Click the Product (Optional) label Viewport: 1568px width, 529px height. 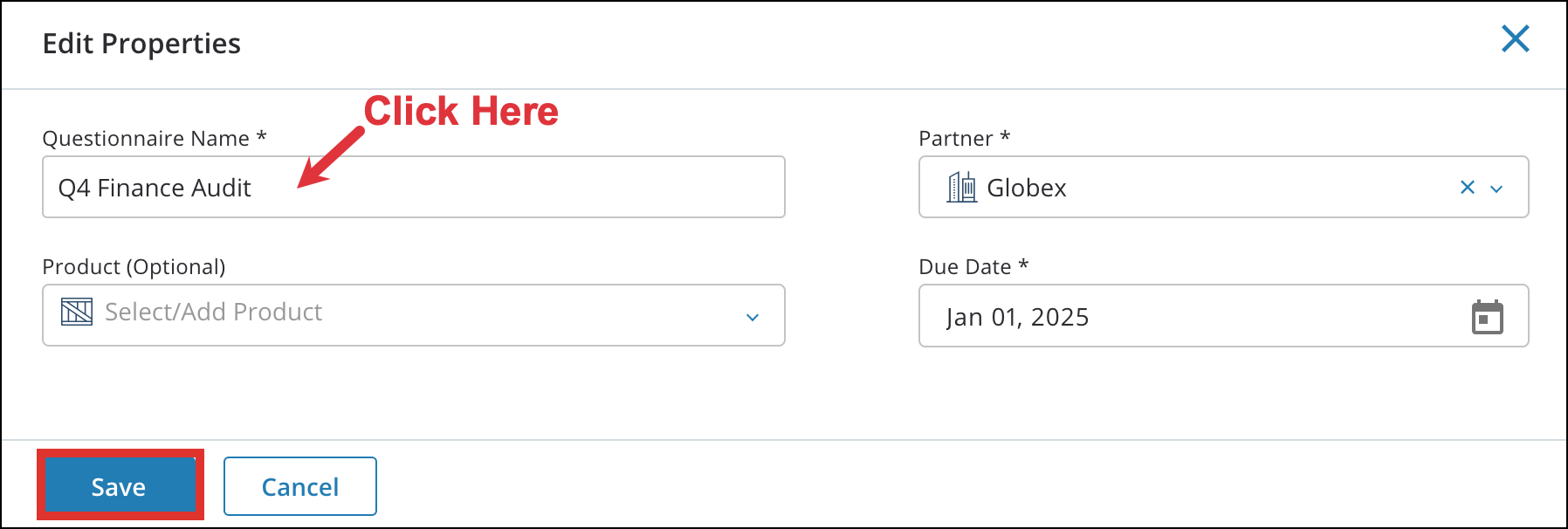[133, 267]
